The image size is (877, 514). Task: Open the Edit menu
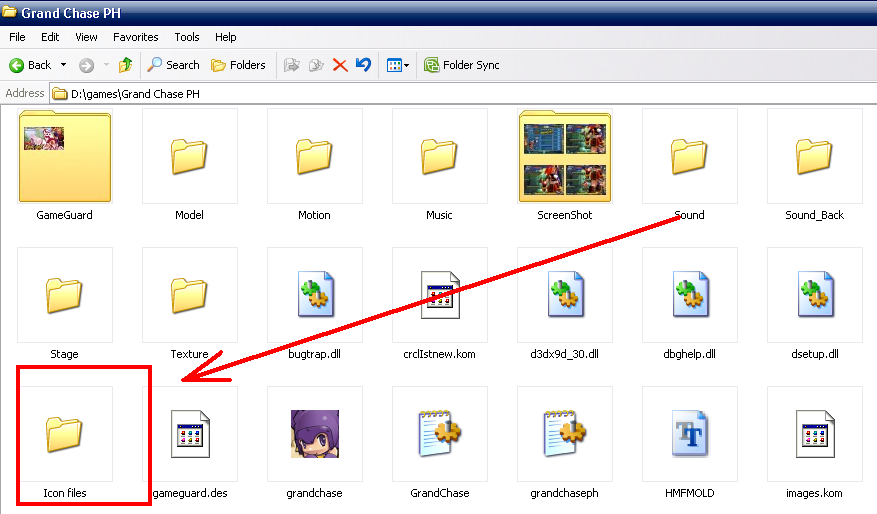click(50, 37)
